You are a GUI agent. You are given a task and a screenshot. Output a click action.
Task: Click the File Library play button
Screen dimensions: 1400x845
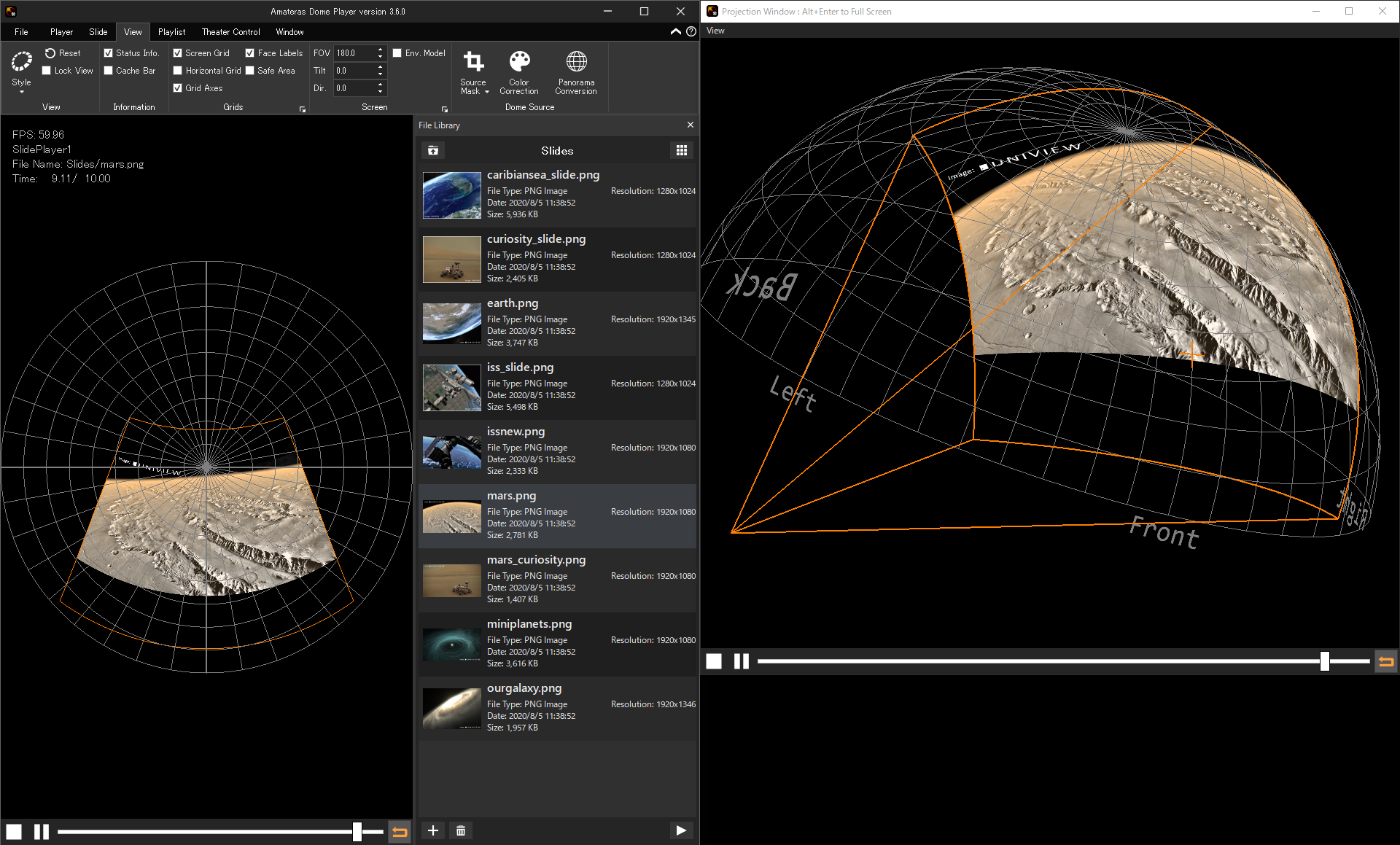(x=680, y=830)
